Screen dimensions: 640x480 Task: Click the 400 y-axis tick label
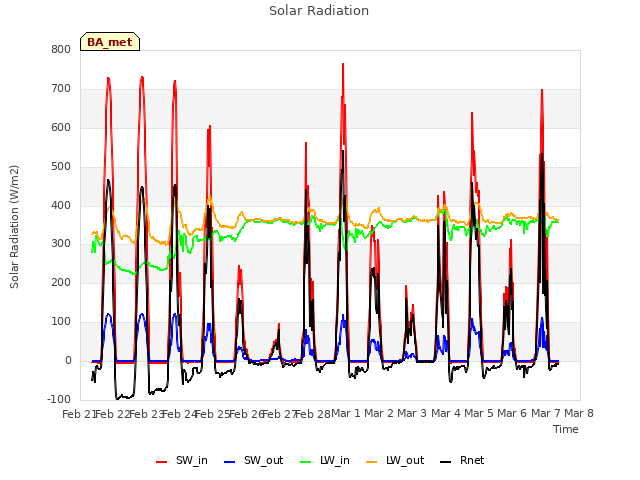(61, 205)
